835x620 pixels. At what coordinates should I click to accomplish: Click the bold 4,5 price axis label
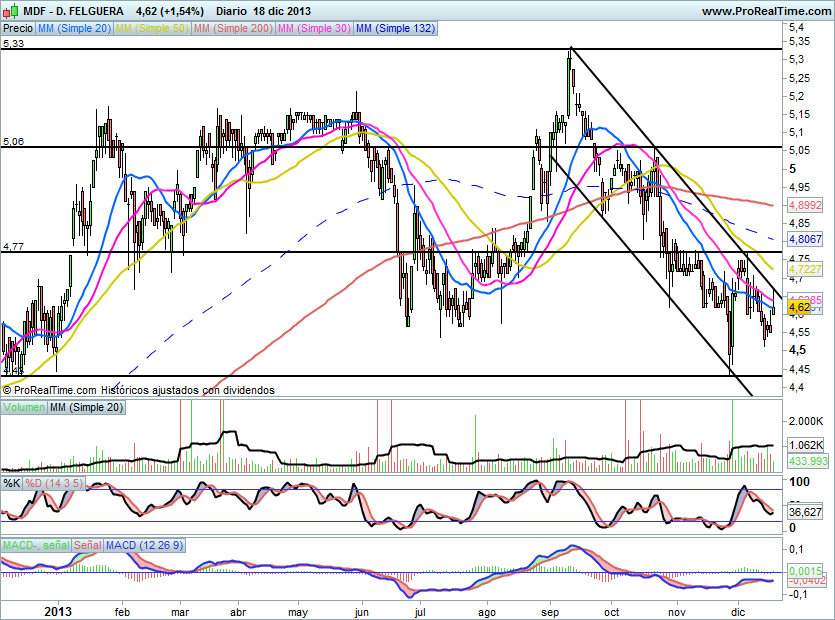click(797, 350)
